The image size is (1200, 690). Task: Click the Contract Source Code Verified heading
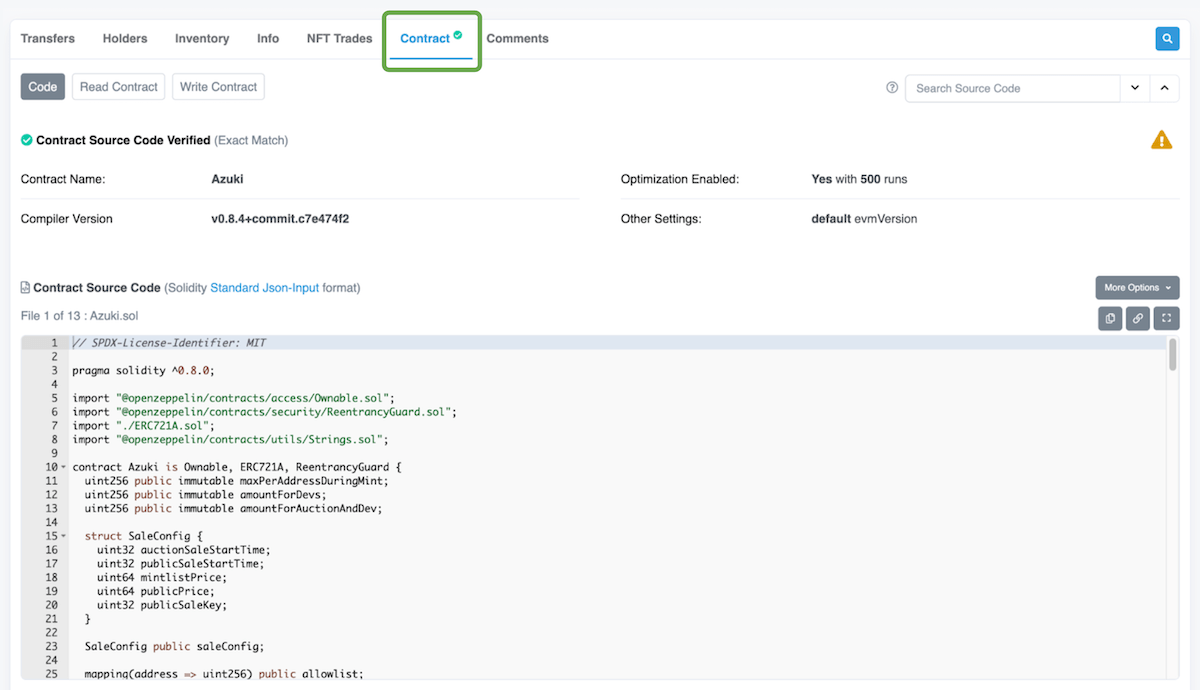click(123, 140)
